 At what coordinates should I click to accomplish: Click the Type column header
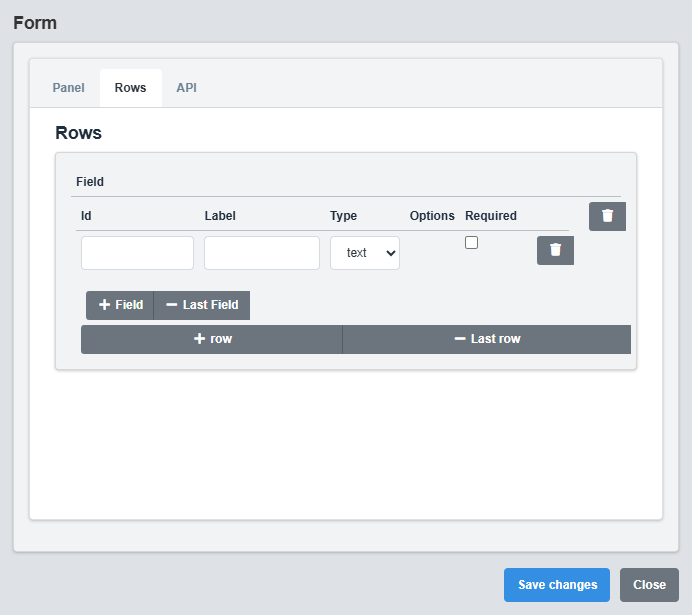point(343,216)
